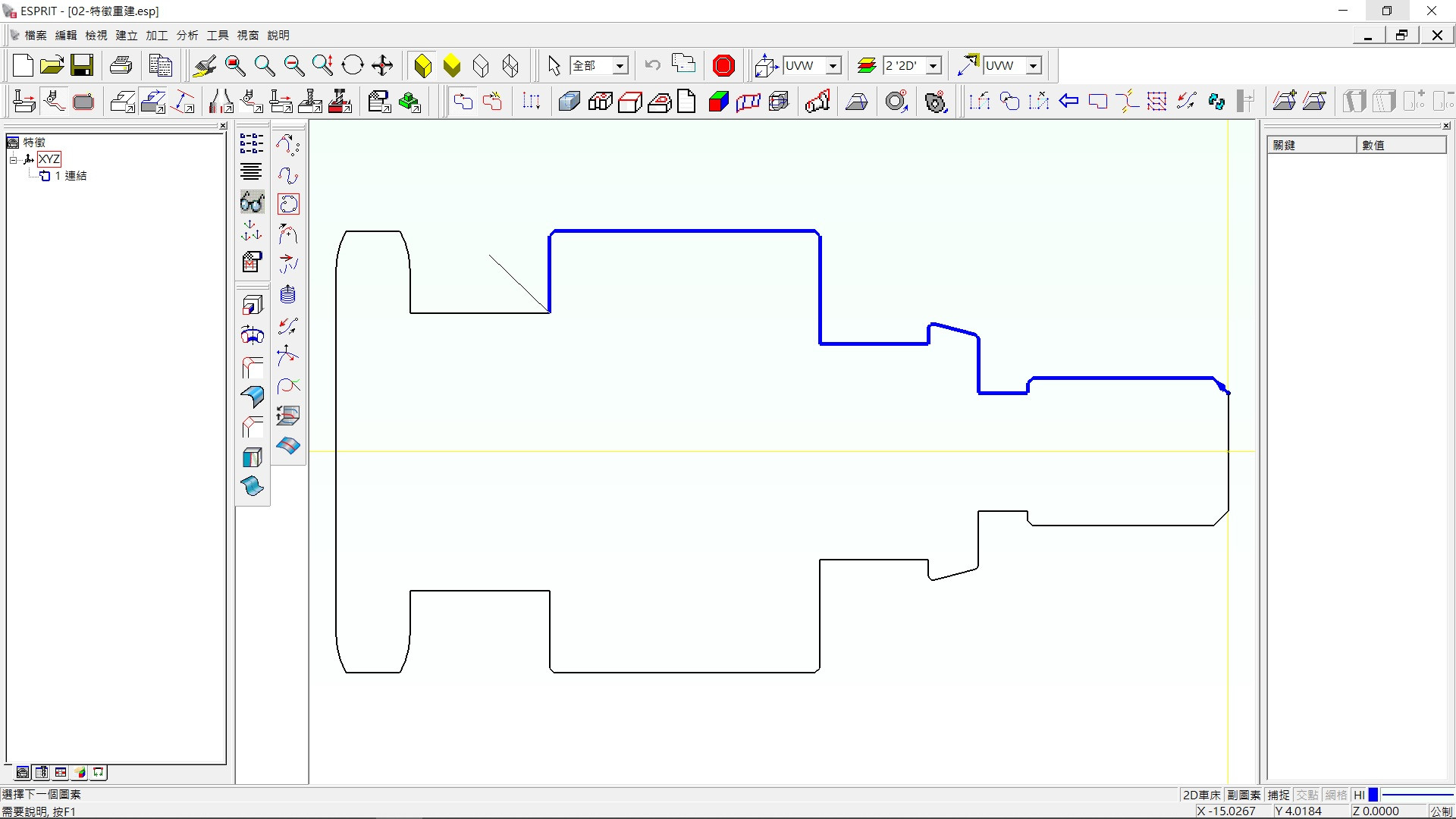Viewport: 1456px width, 819px height.
Task: Click the Zoom In magnifier icon
Action: tap(265, 66)
